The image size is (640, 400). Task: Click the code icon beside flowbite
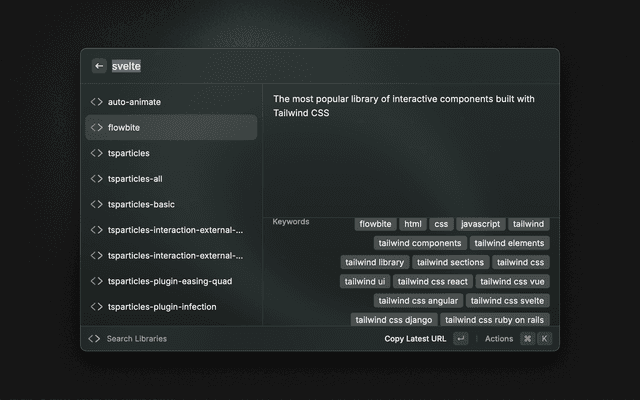tap(96, 127)
